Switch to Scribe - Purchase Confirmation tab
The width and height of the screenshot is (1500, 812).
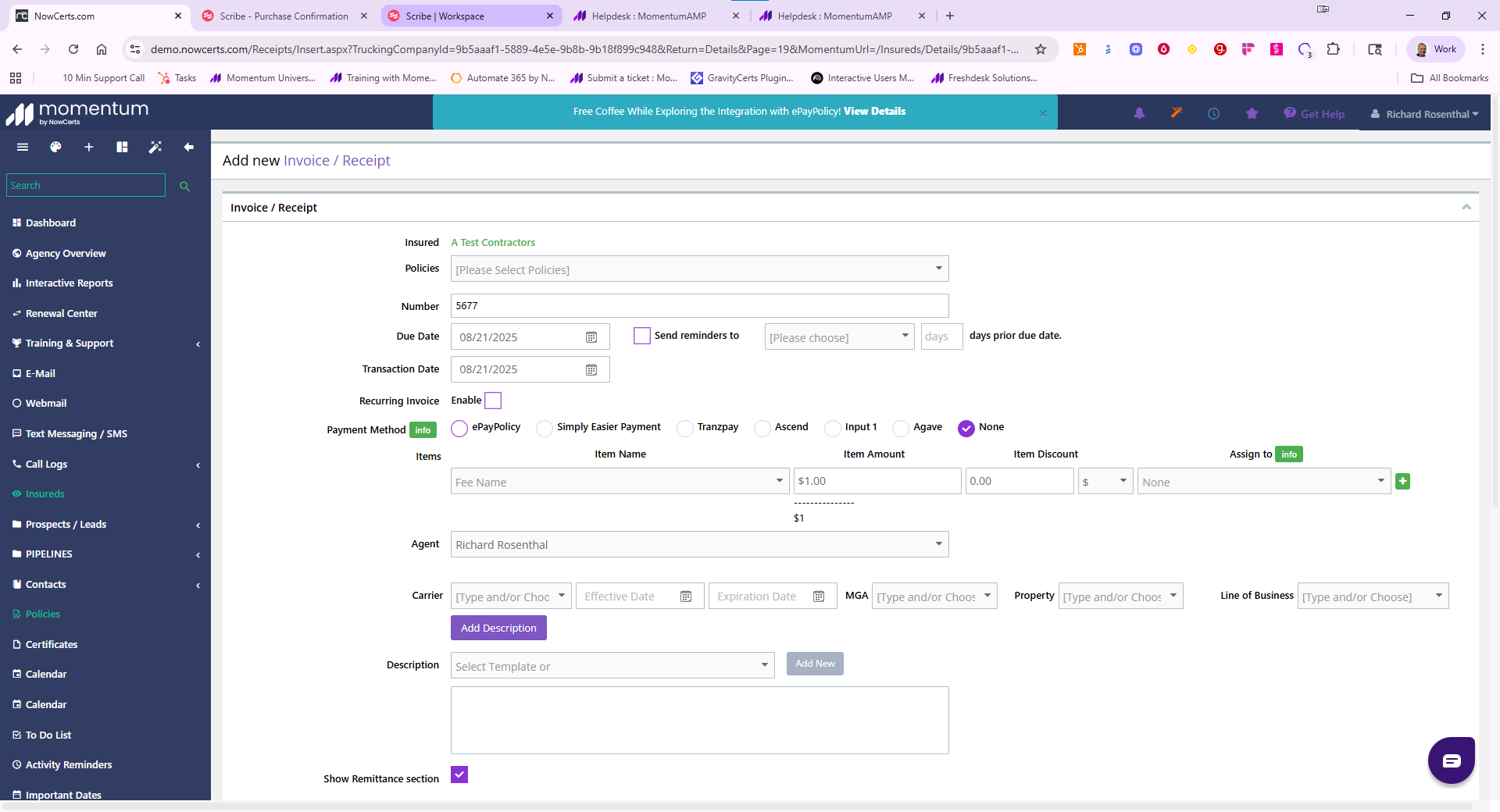[284, 16]
